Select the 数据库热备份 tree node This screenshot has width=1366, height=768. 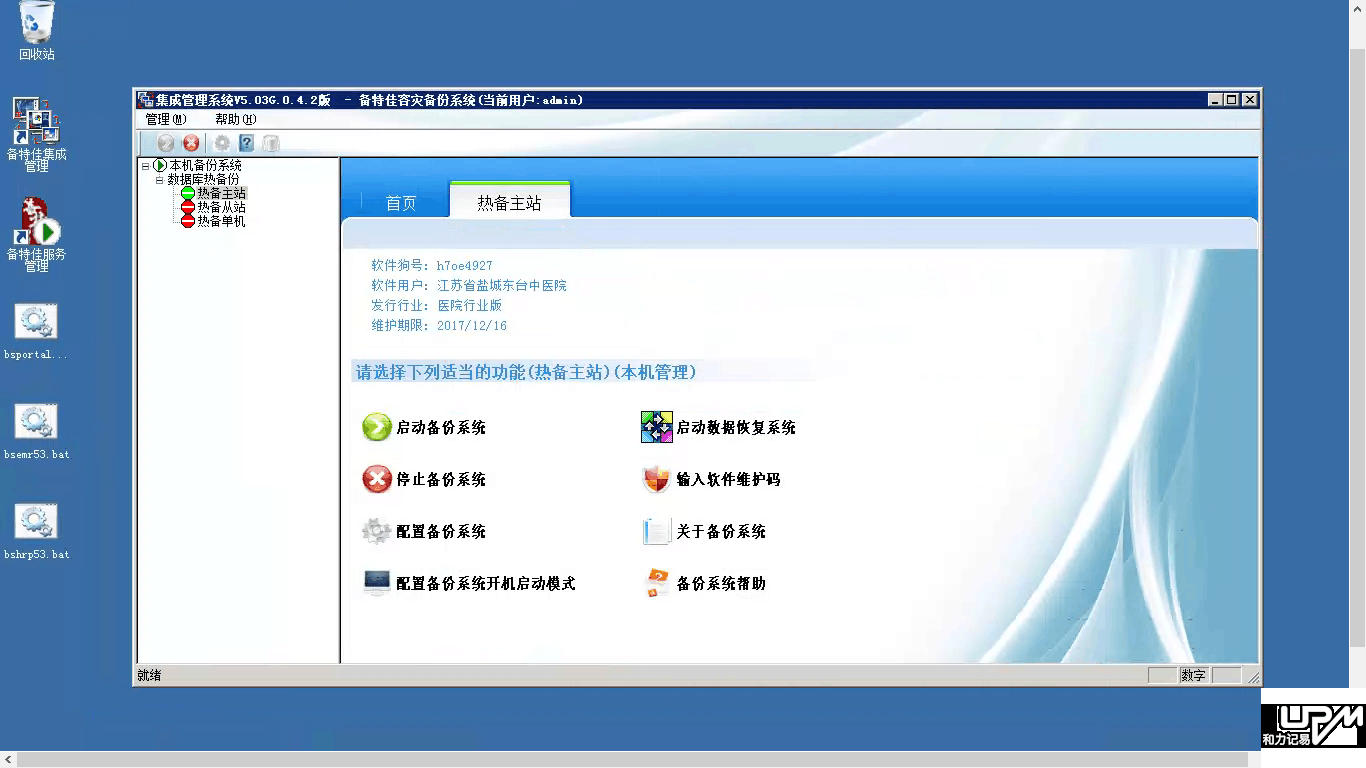coord(203,179)
